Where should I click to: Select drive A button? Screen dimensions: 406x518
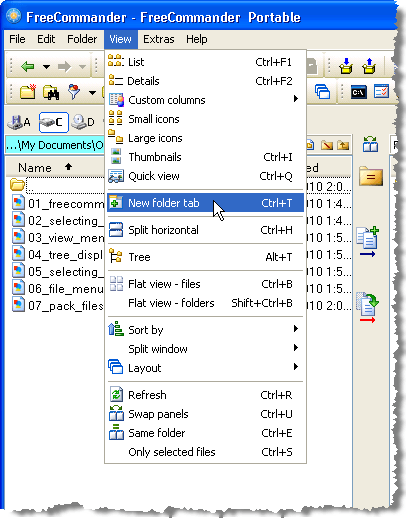click(19, 122)
